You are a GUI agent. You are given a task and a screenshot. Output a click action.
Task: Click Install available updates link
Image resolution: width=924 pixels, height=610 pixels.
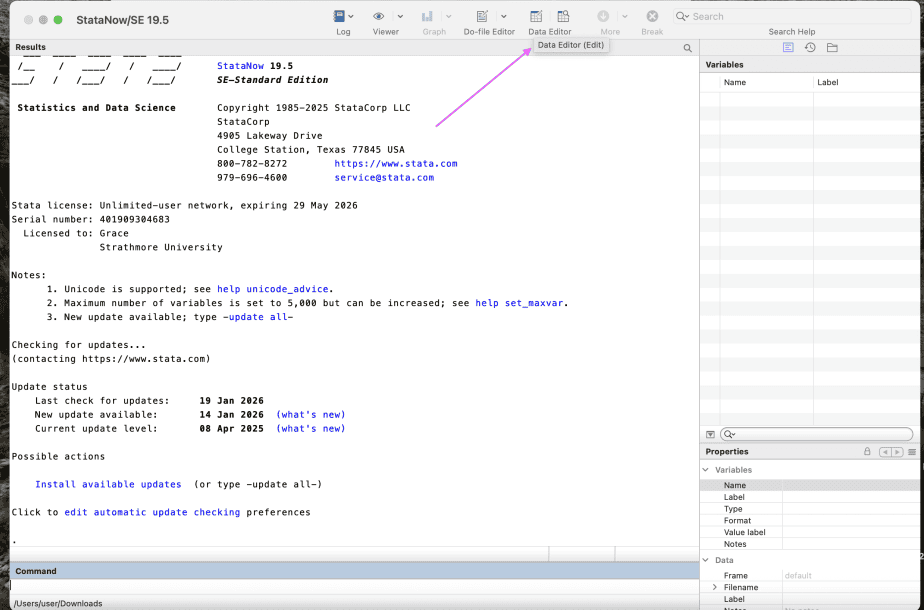coord(108,484)
